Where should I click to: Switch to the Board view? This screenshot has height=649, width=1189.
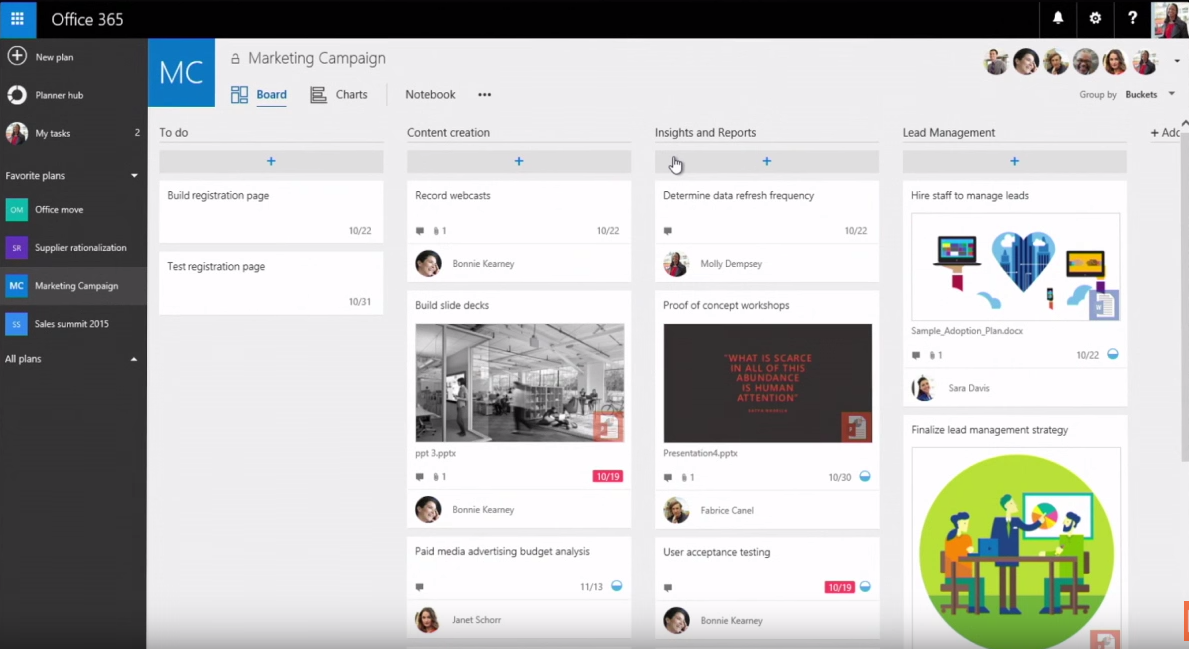259,95
